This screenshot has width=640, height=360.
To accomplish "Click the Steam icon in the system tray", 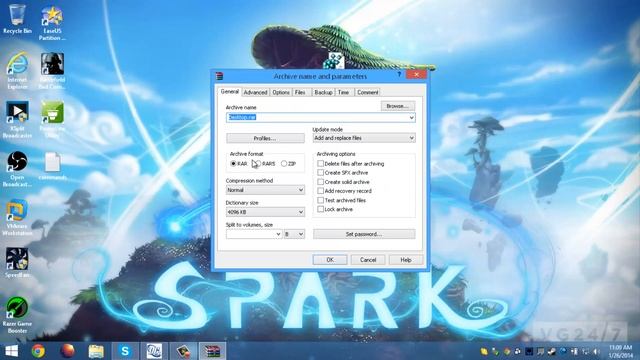I will click(551, 351).
